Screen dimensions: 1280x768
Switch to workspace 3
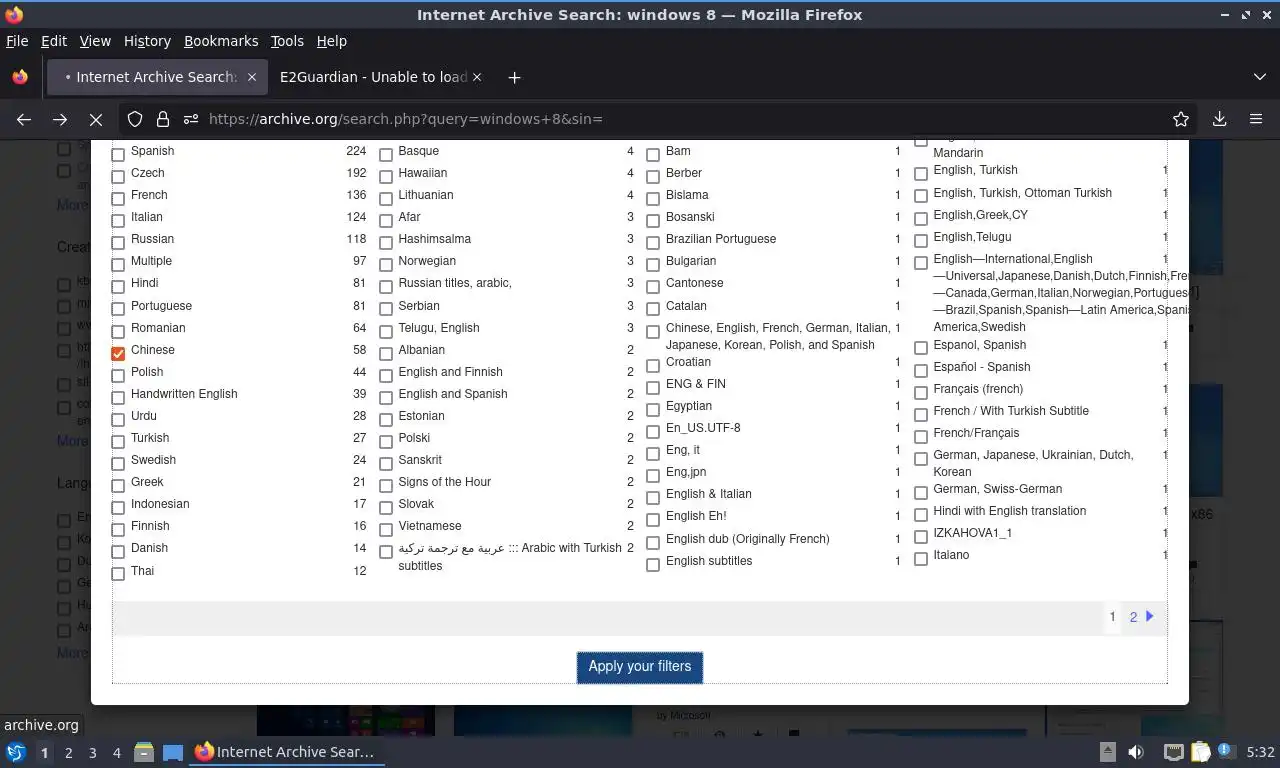(x=92, y=753)
